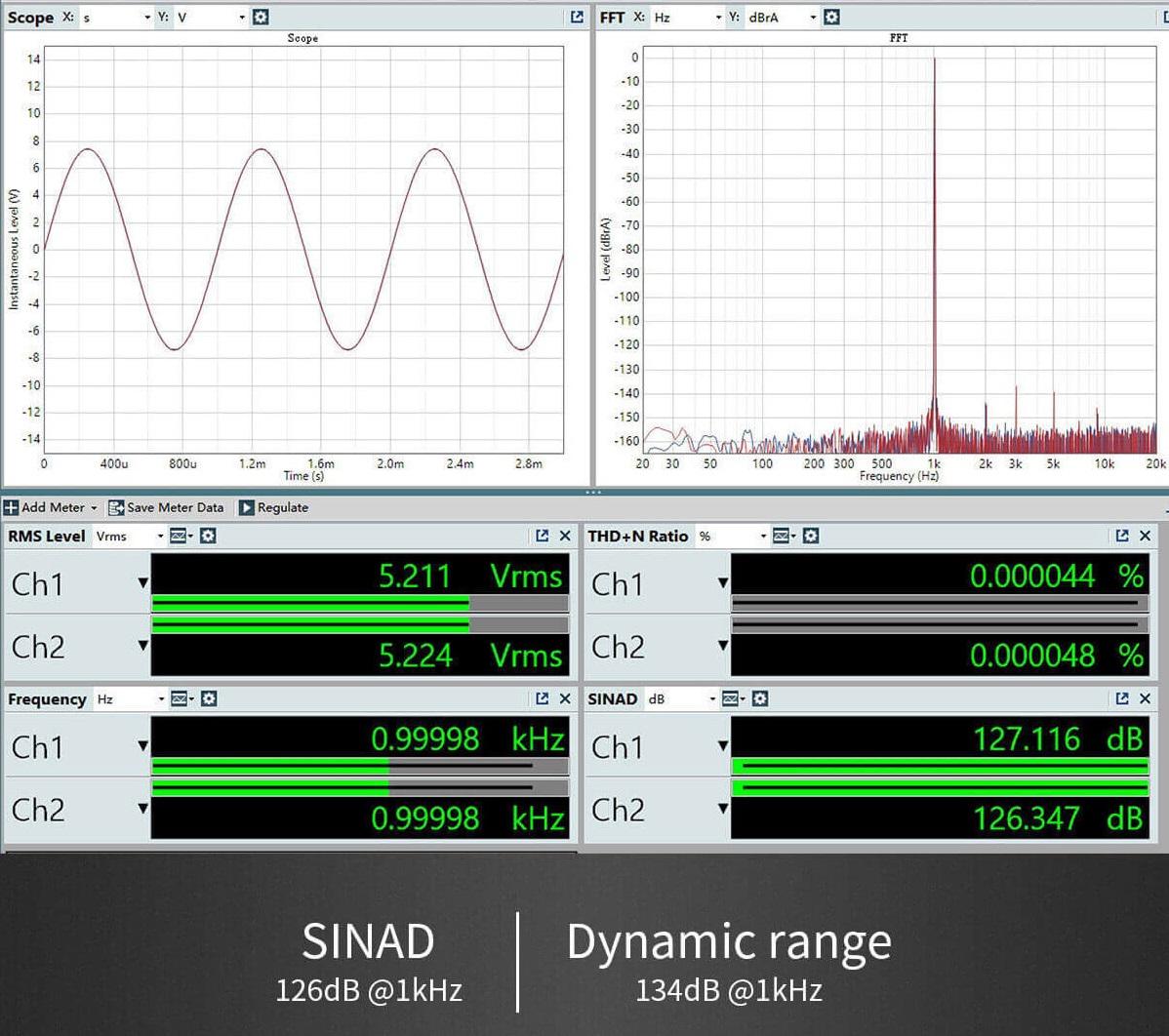Click the Regulate button
The image size is (1169, 1036).
(273, 507)
